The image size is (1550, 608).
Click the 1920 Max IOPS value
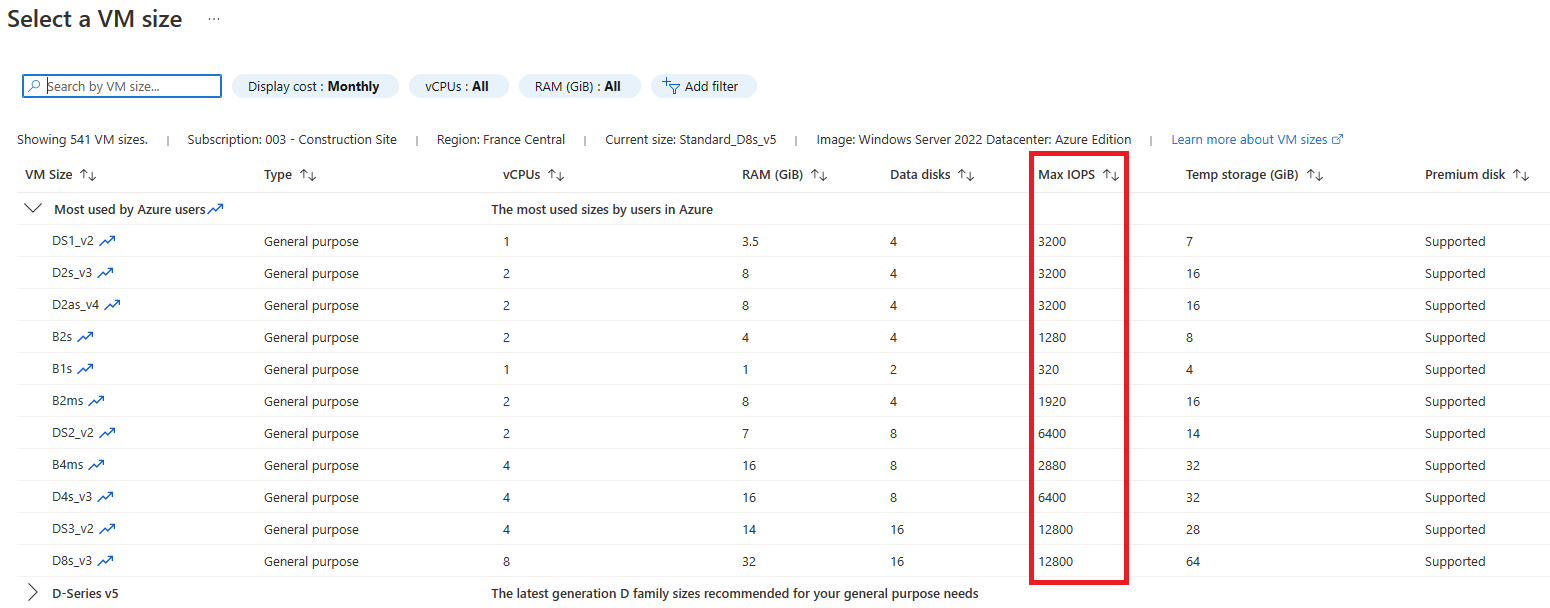[1052, 401]
